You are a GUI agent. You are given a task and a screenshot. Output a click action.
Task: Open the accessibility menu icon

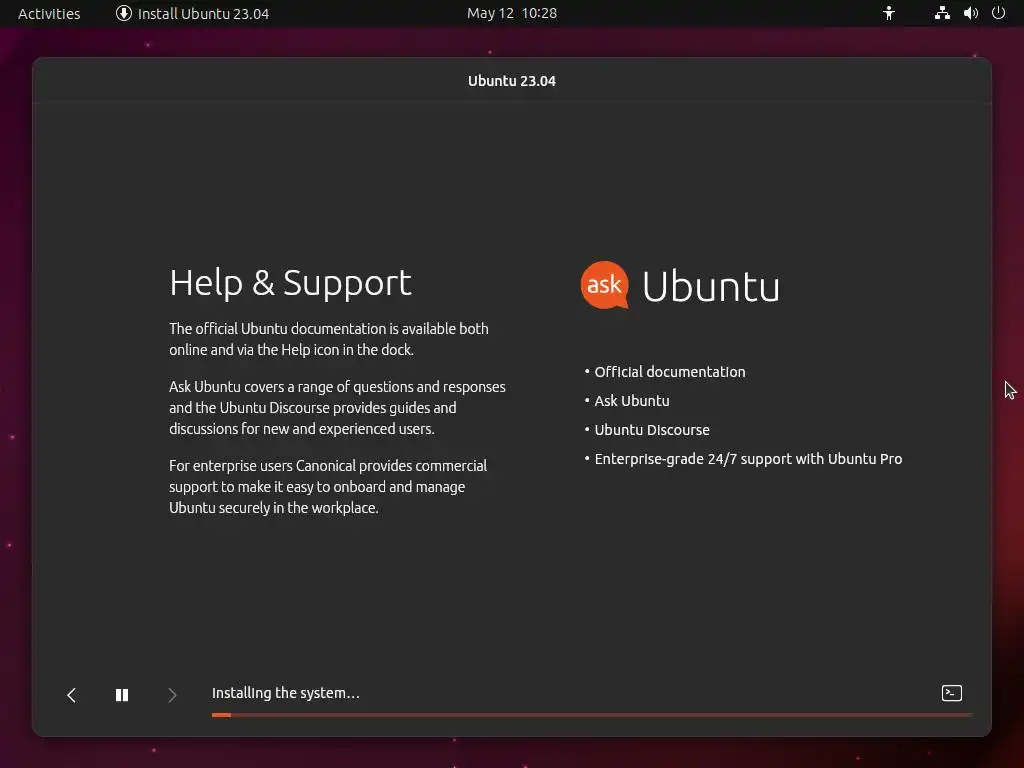click(889, 13)
